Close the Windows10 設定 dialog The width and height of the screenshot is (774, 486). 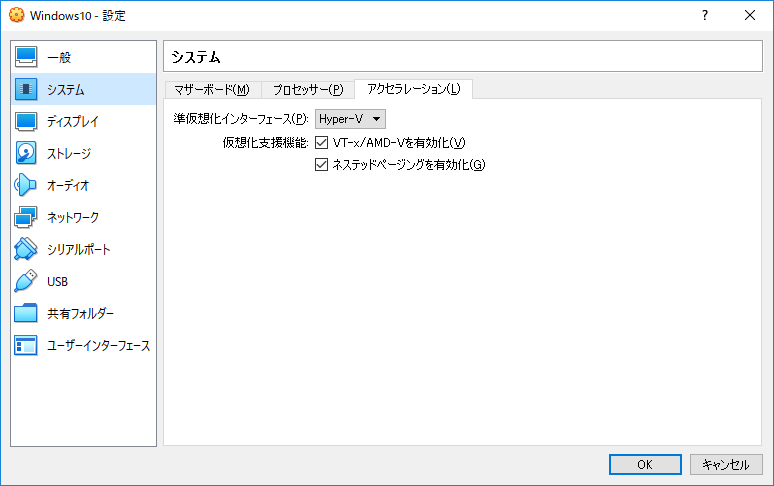[x=750, y=15]
